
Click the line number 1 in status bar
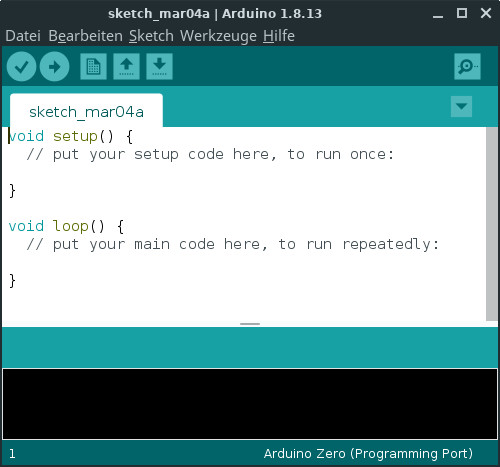[12, 454]
